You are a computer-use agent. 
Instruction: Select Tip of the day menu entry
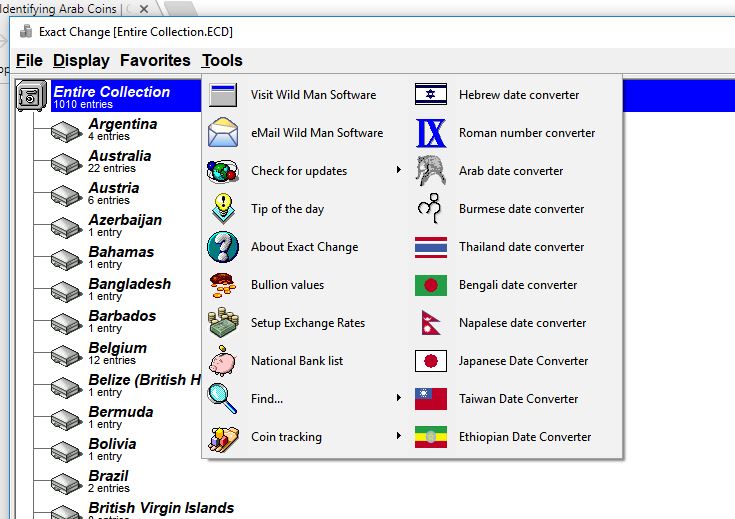coord(287,209)
